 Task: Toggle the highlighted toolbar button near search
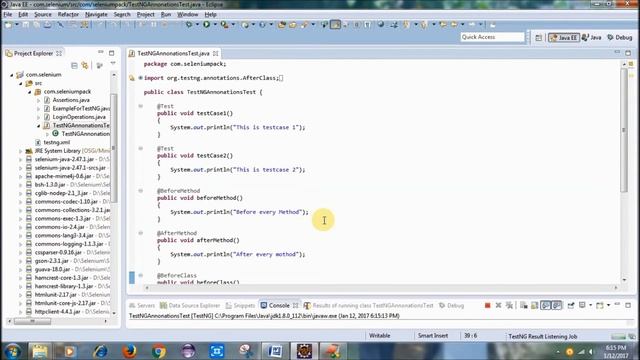335,25
